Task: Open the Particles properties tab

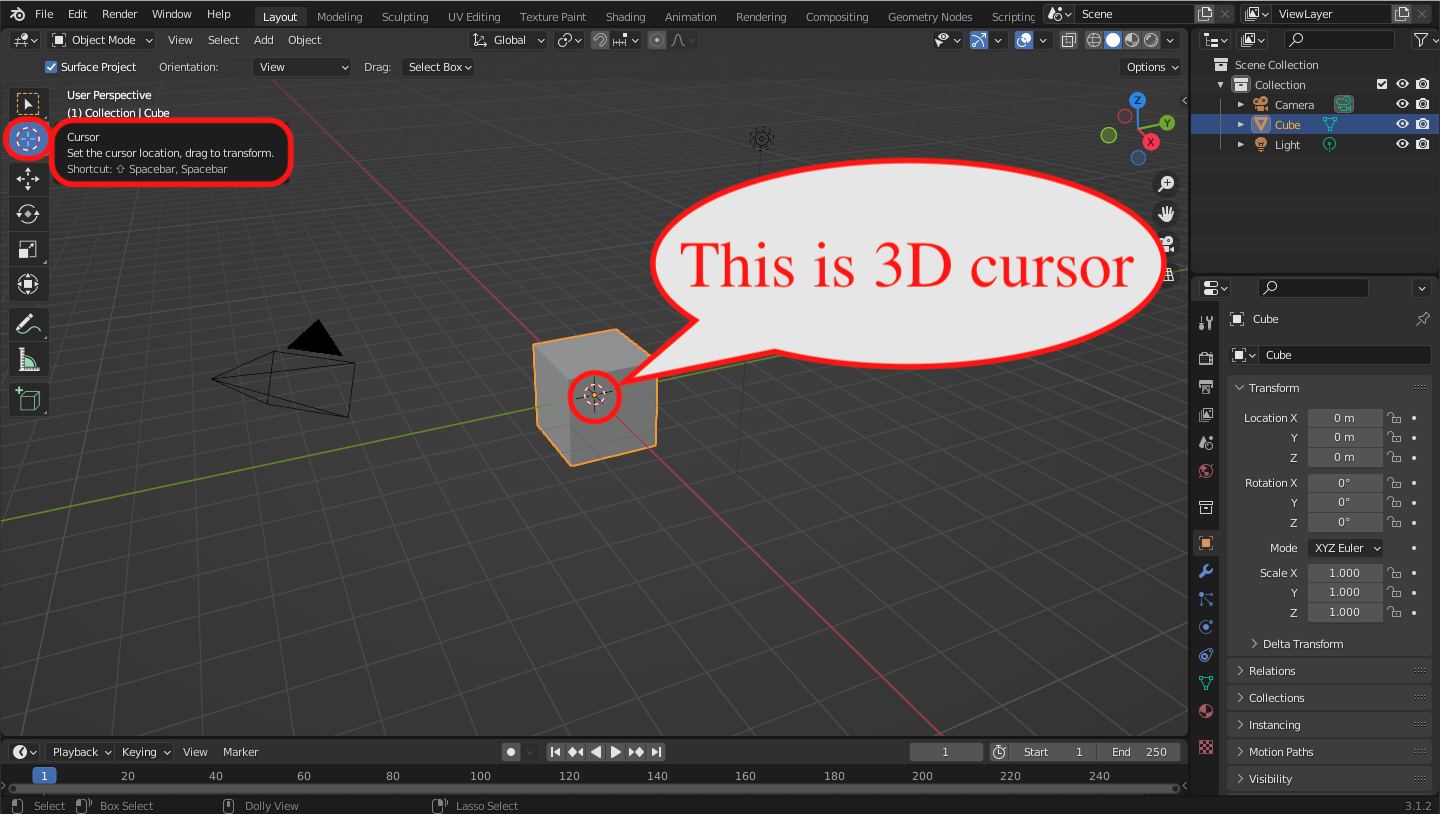Action: pyautogui.click(x=1206, y=599)
